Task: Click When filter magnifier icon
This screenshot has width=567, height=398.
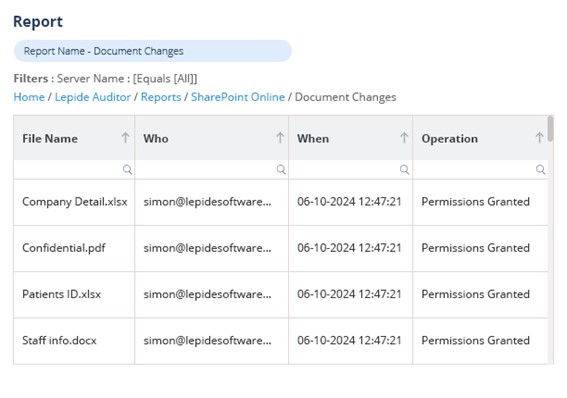Action: click(404, 170)
